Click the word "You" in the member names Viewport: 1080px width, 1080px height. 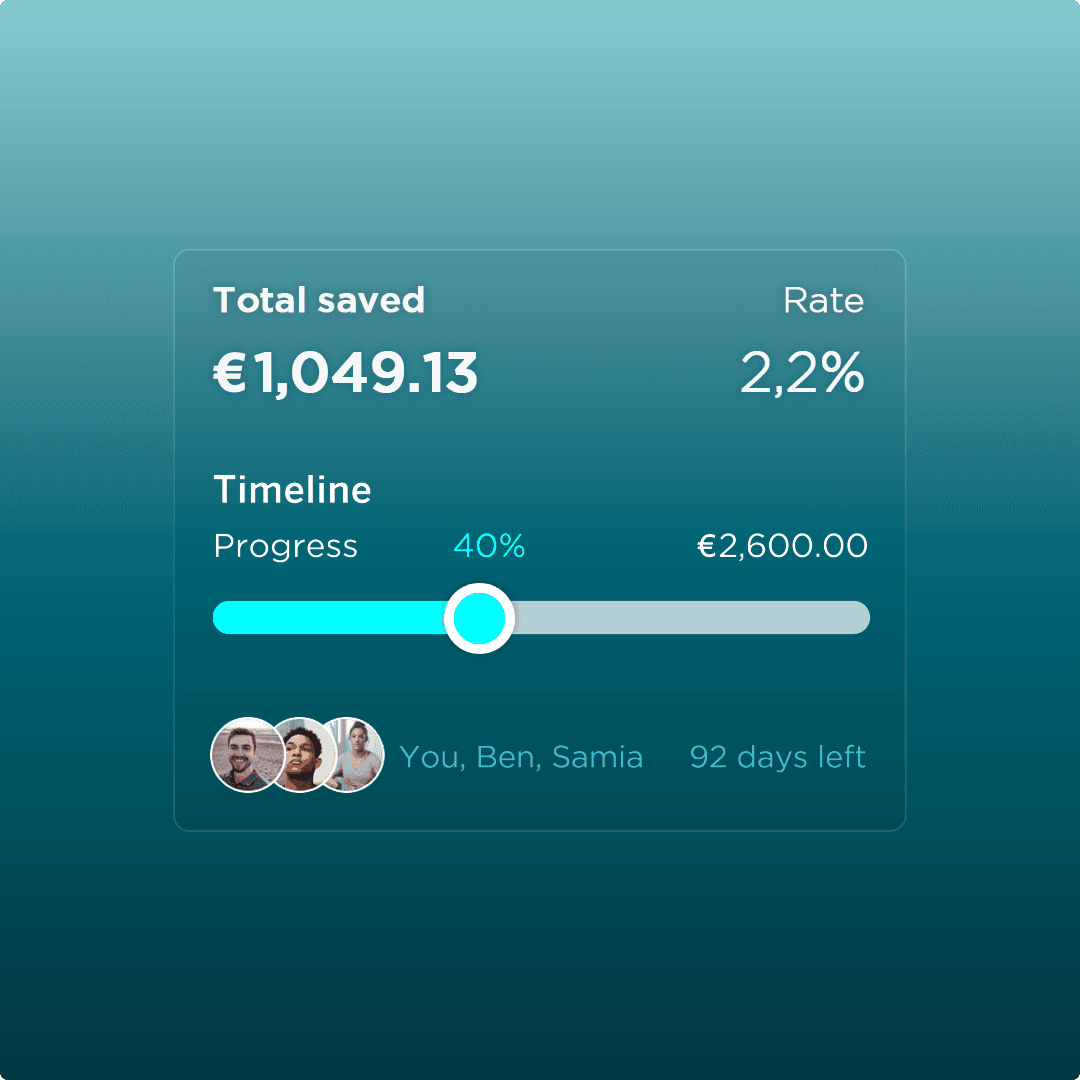click(429, 757)
